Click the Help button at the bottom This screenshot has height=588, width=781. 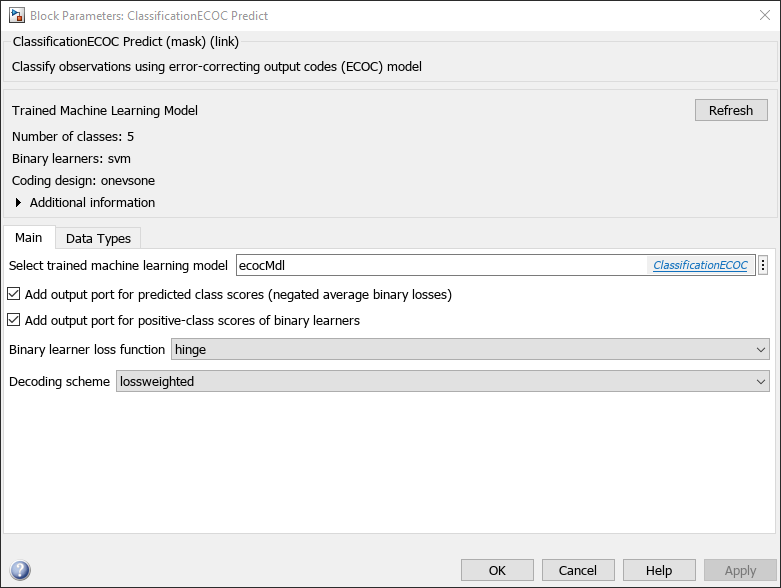[x=659, y=570]
